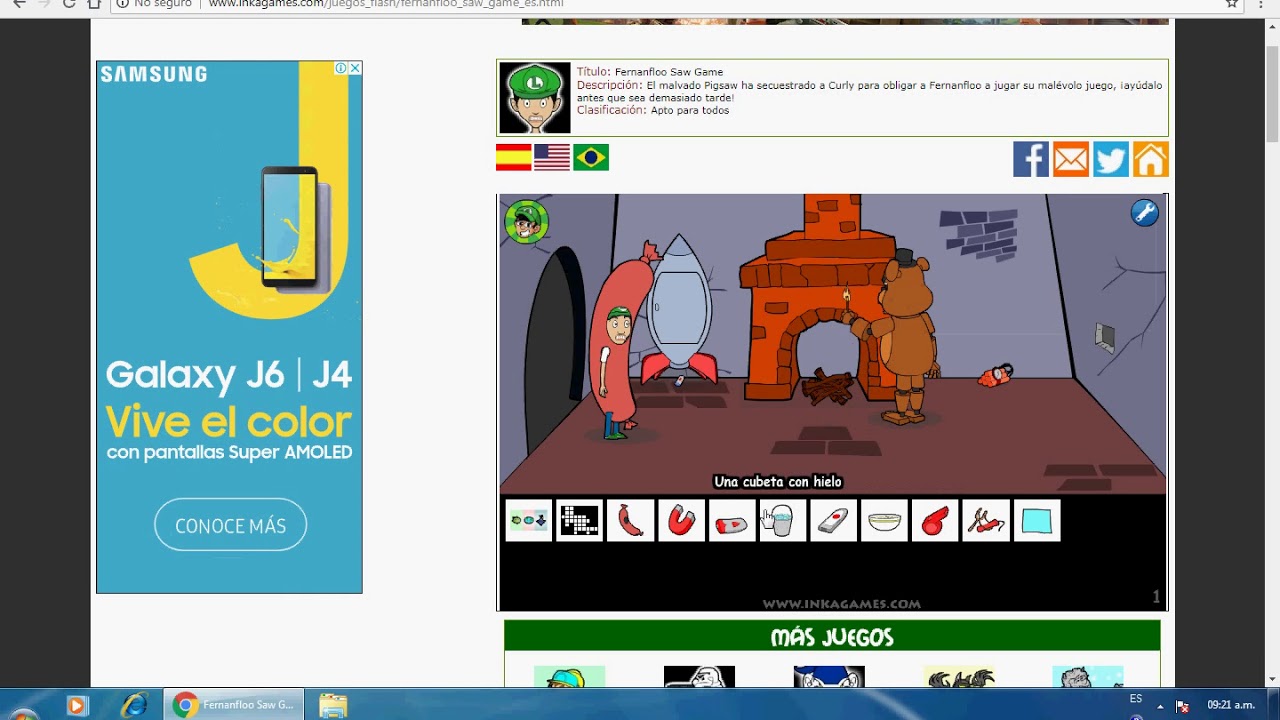Open the blue-haired character game thumbnail

pyautogui.click(x=829, y=677)
